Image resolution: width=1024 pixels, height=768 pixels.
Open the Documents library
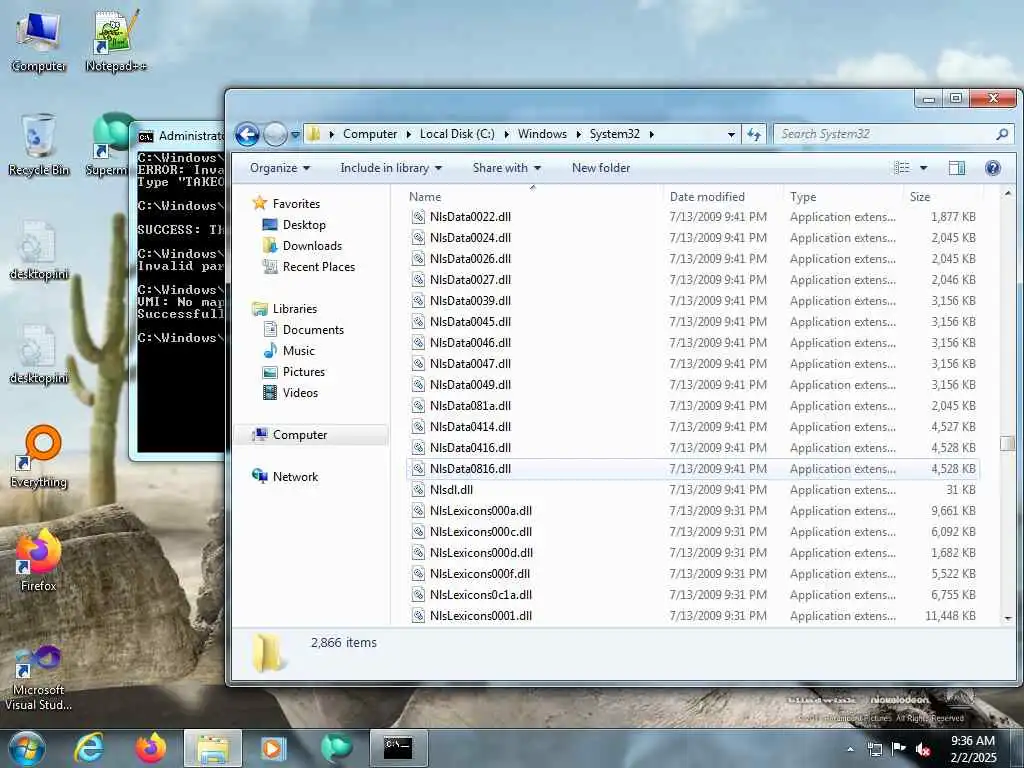(313, 330)
